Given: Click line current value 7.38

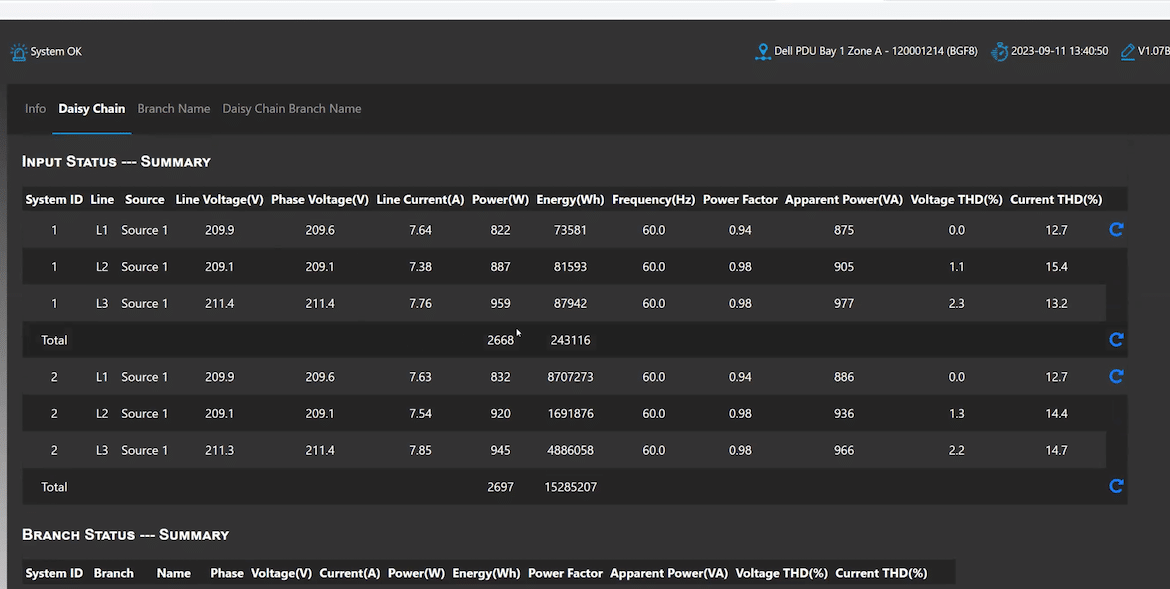Looking at the screenshot, I should pos(420,267).
